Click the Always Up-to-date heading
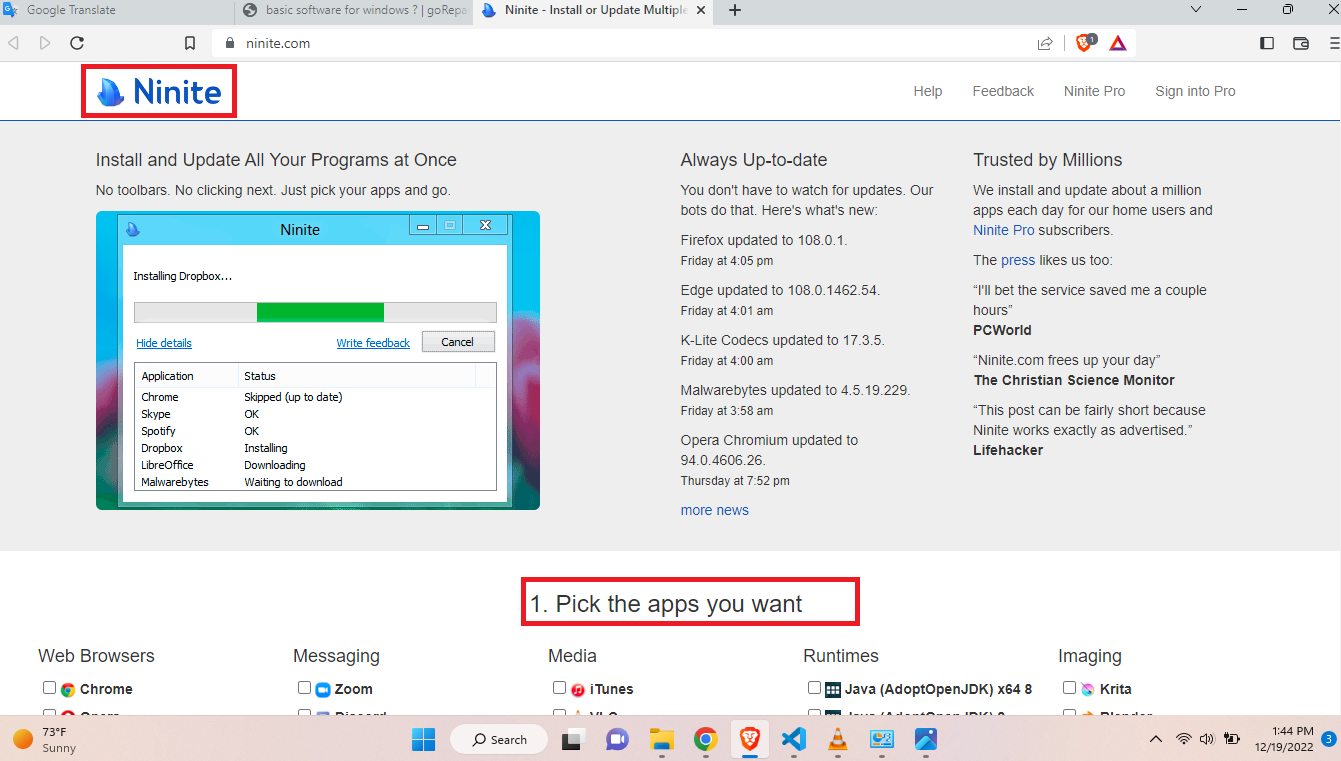 [x=754, y=160]
